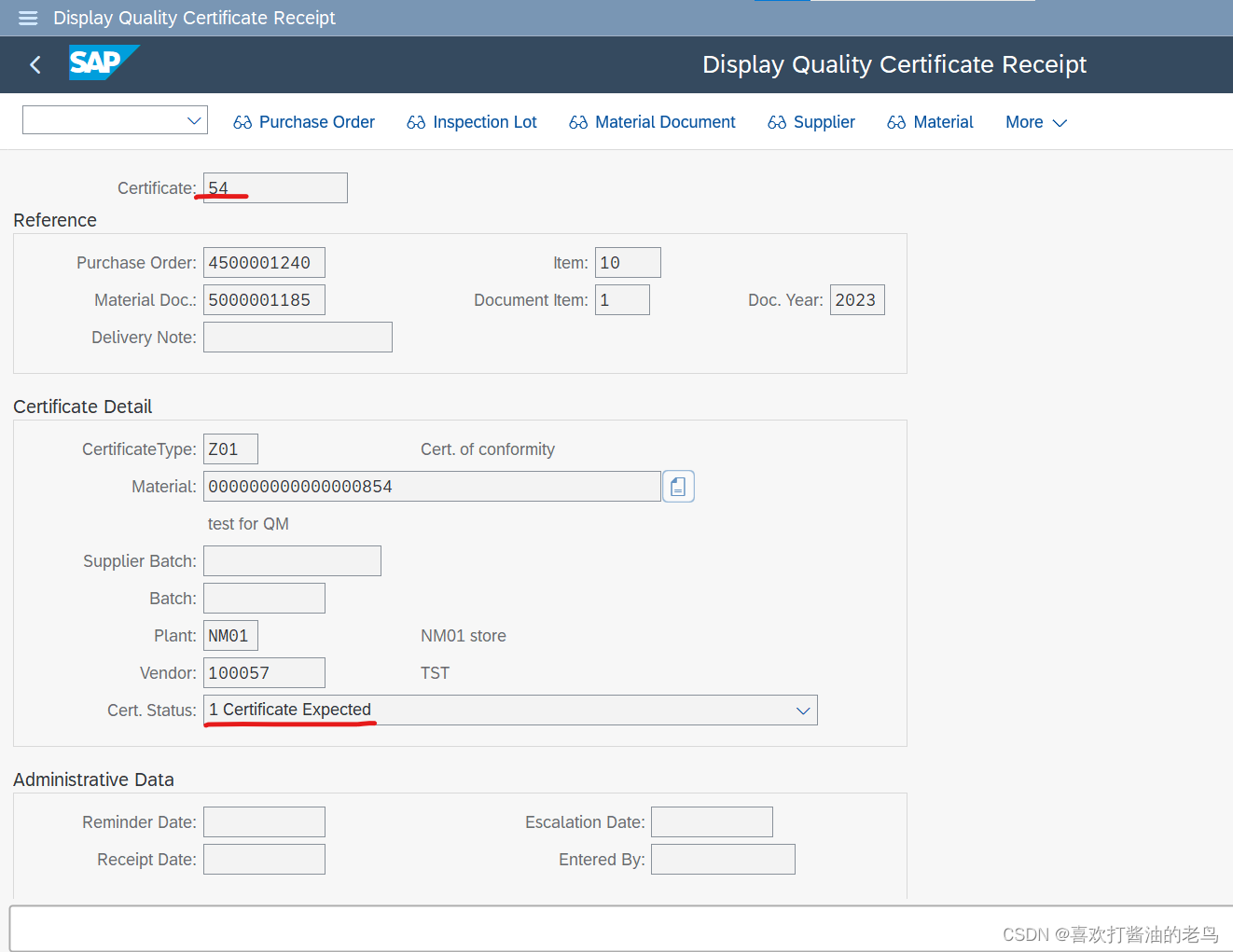The image size is (1233, 952).
Task: Click the Purchase Order toolbar entry
Action: tap(316, 121)
